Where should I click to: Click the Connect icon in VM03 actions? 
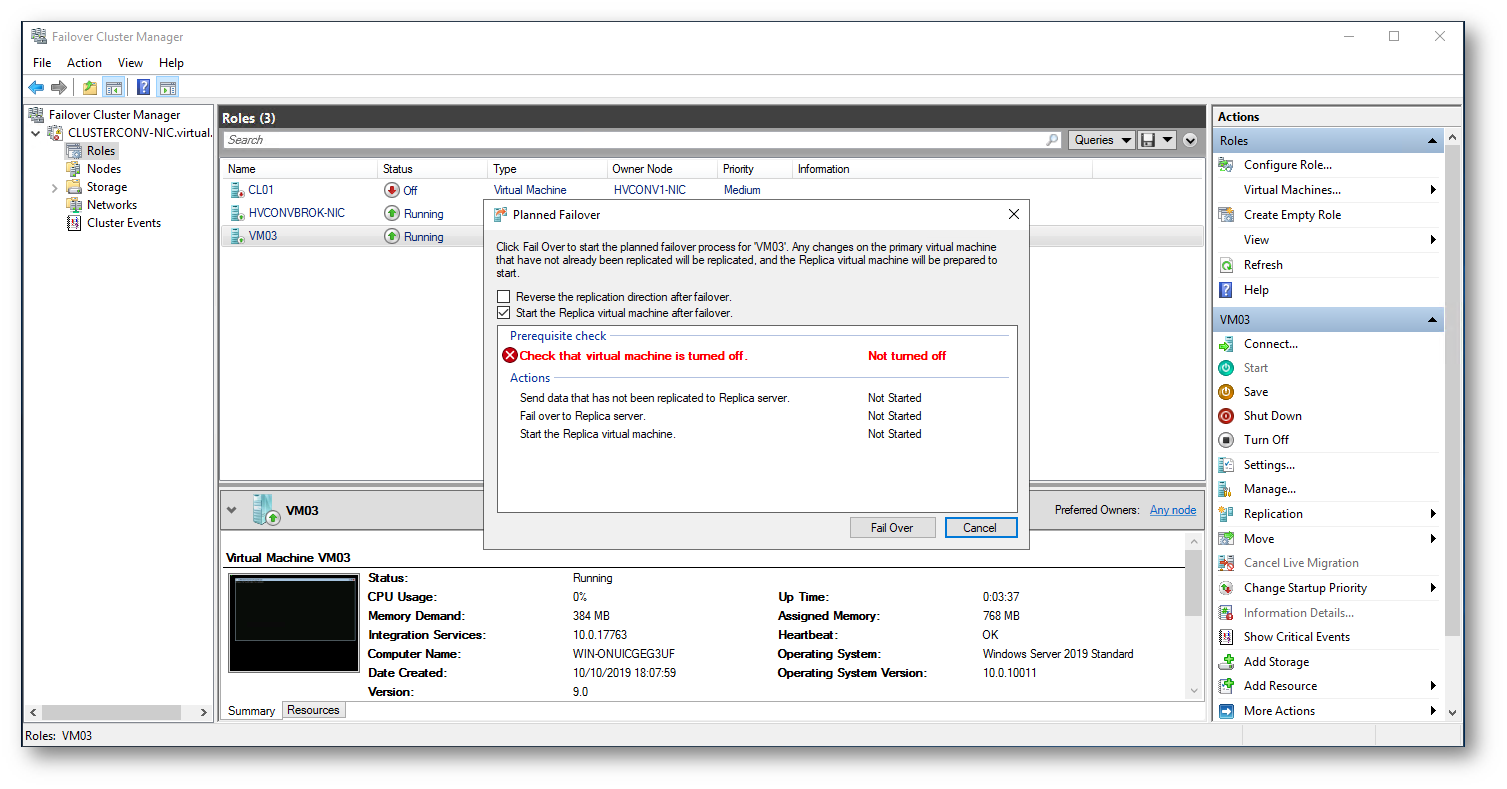pos(1226,344)
